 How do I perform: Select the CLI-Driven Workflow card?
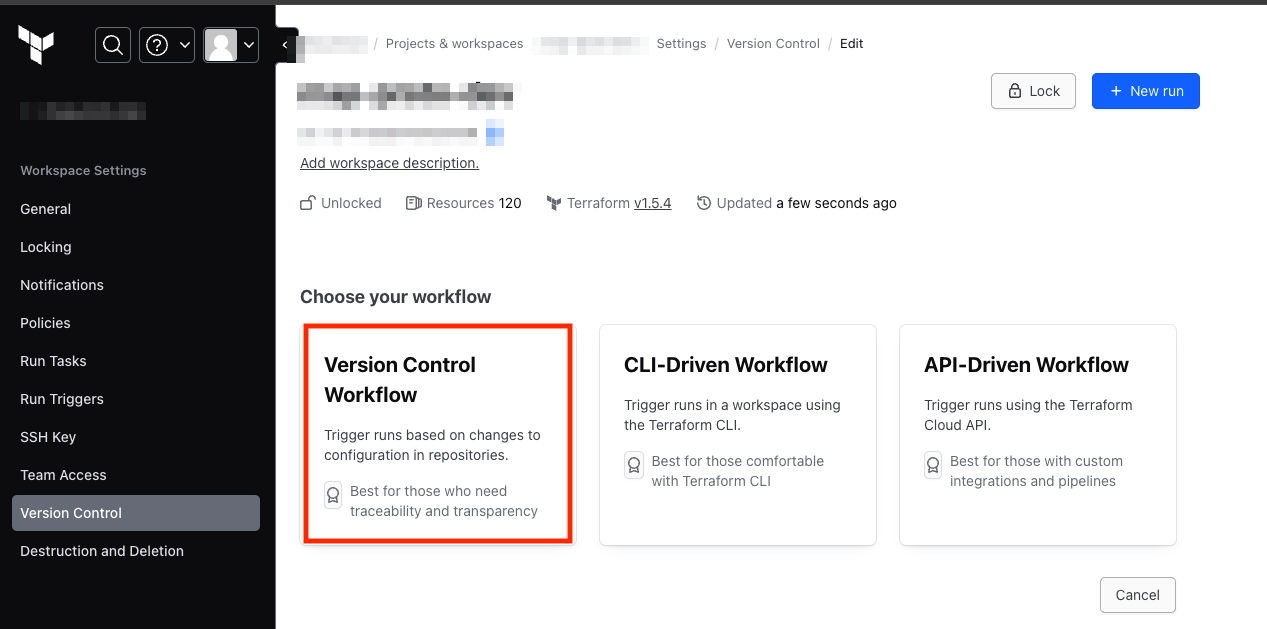point(737,434)
